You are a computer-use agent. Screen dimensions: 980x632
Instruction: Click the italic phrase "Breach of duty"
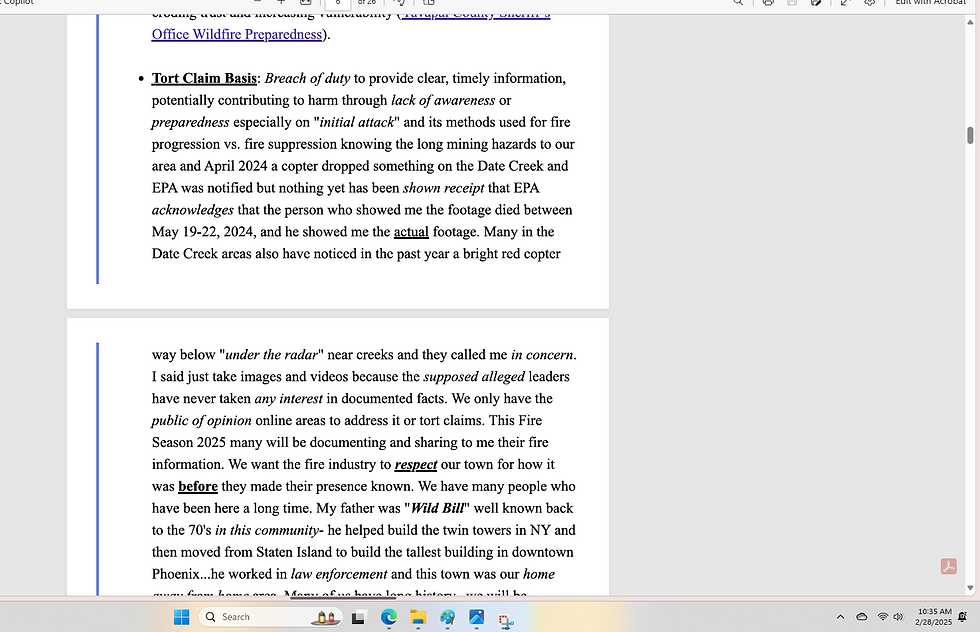(307, 78)
